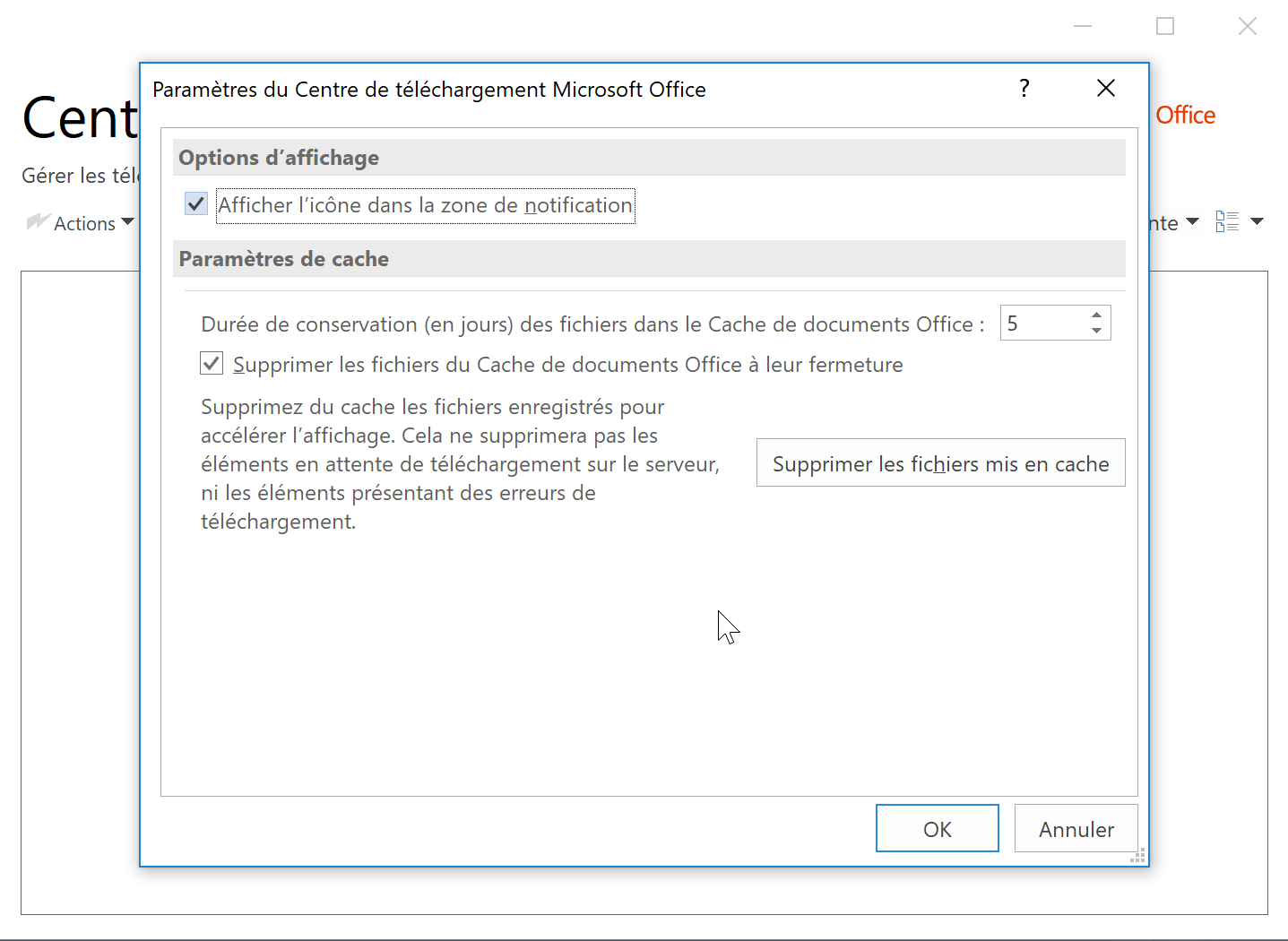
Task: Toggle the notification area icon checkbox
Action: 196,204
